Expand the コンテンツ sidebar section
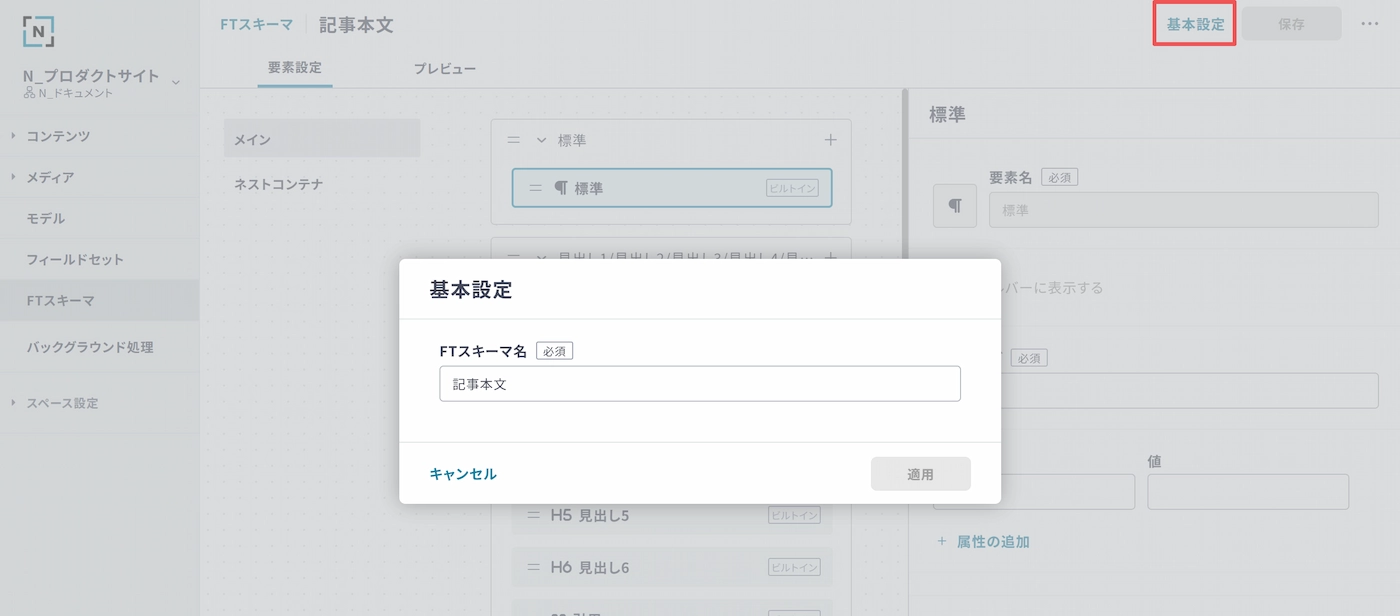The width and height of the screenshot is (1400, 616). 58,136
